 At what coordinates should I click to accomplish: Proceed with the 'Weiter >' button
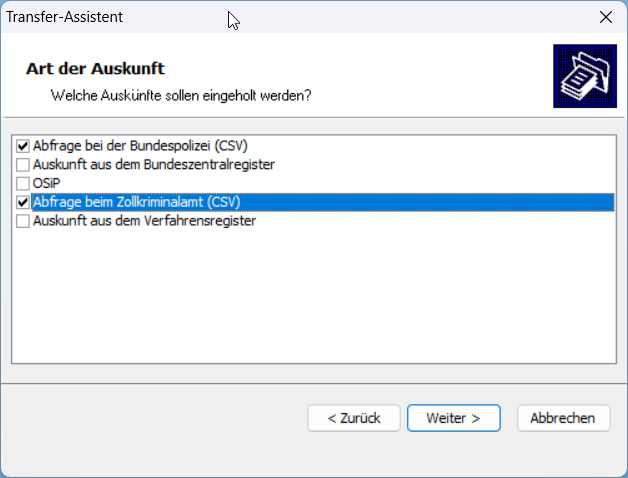click(453, 418)
